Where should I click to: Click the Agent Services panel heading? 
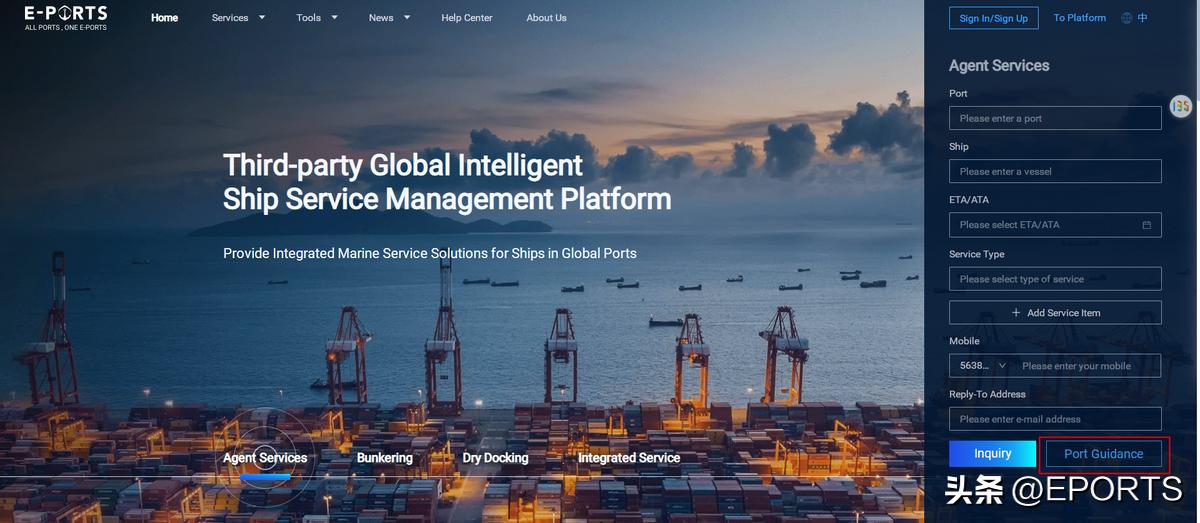999,66
